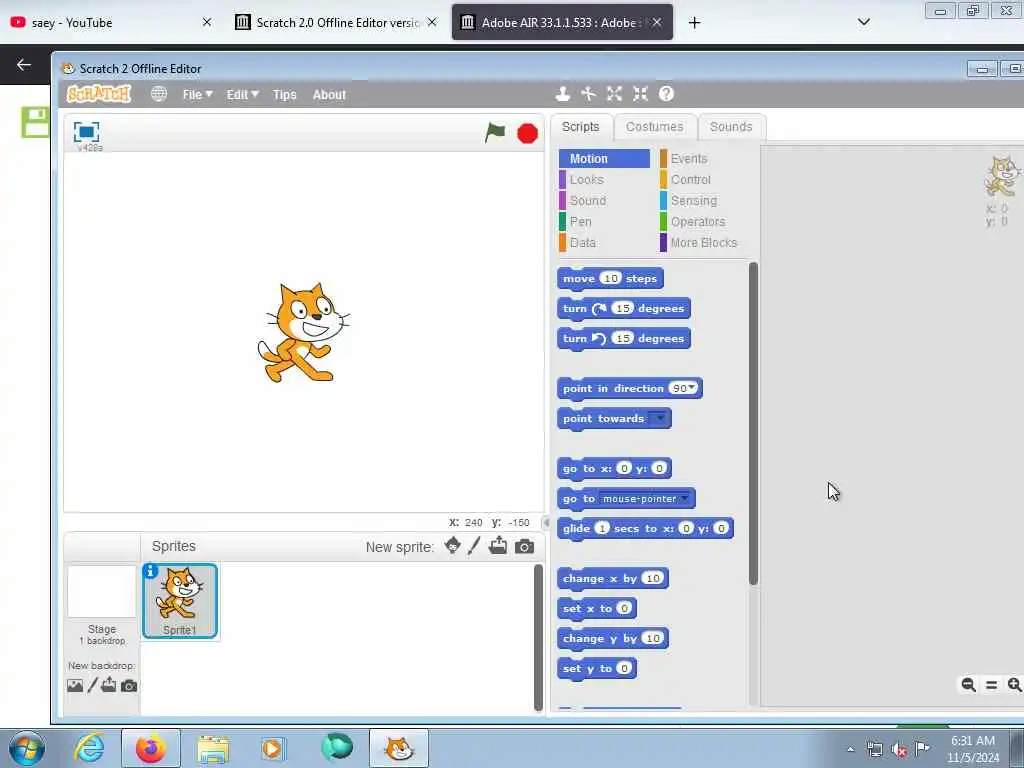This screenshot has height=768, width=1024.
Task: Take new backdrop from camera
Action: 129,686
